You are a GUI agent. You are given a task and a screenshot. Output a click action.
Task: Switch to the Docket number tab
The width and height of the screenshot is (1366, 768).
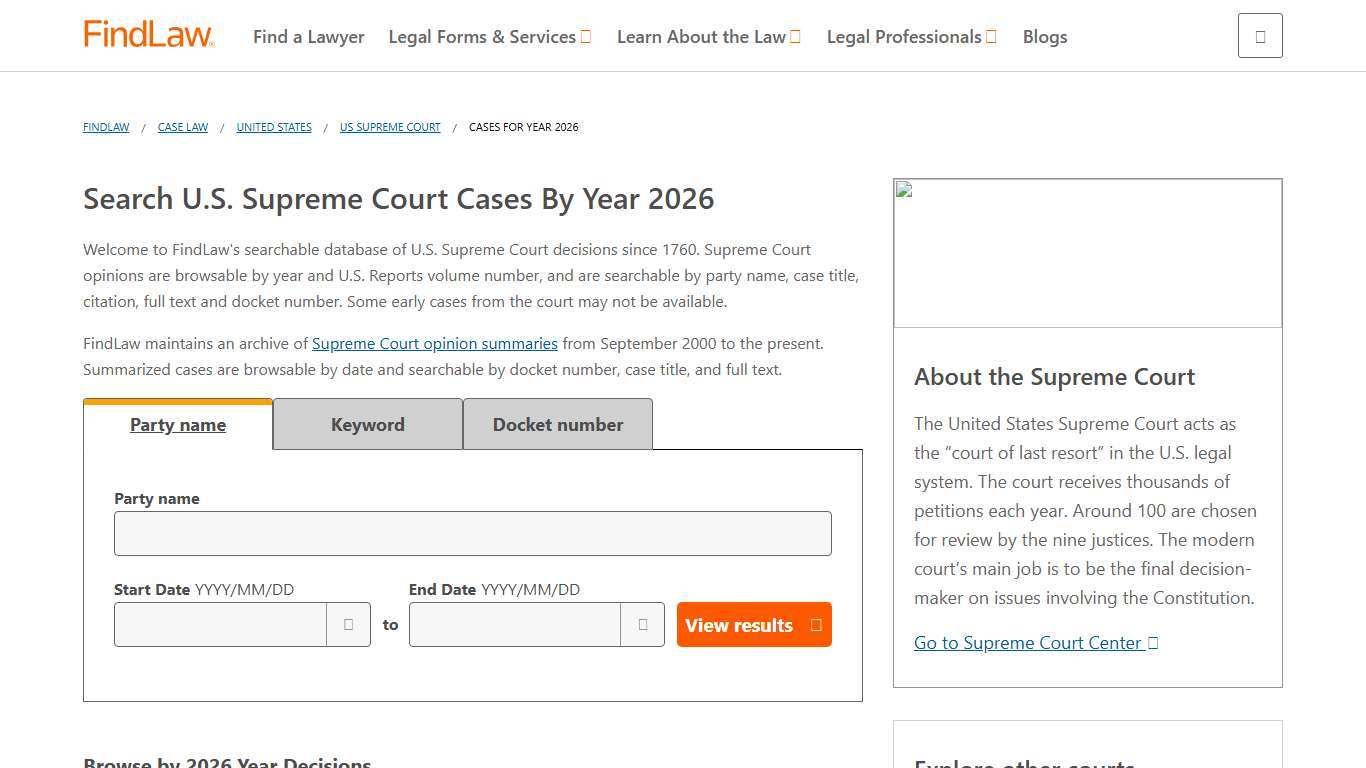tap(557, 424)
